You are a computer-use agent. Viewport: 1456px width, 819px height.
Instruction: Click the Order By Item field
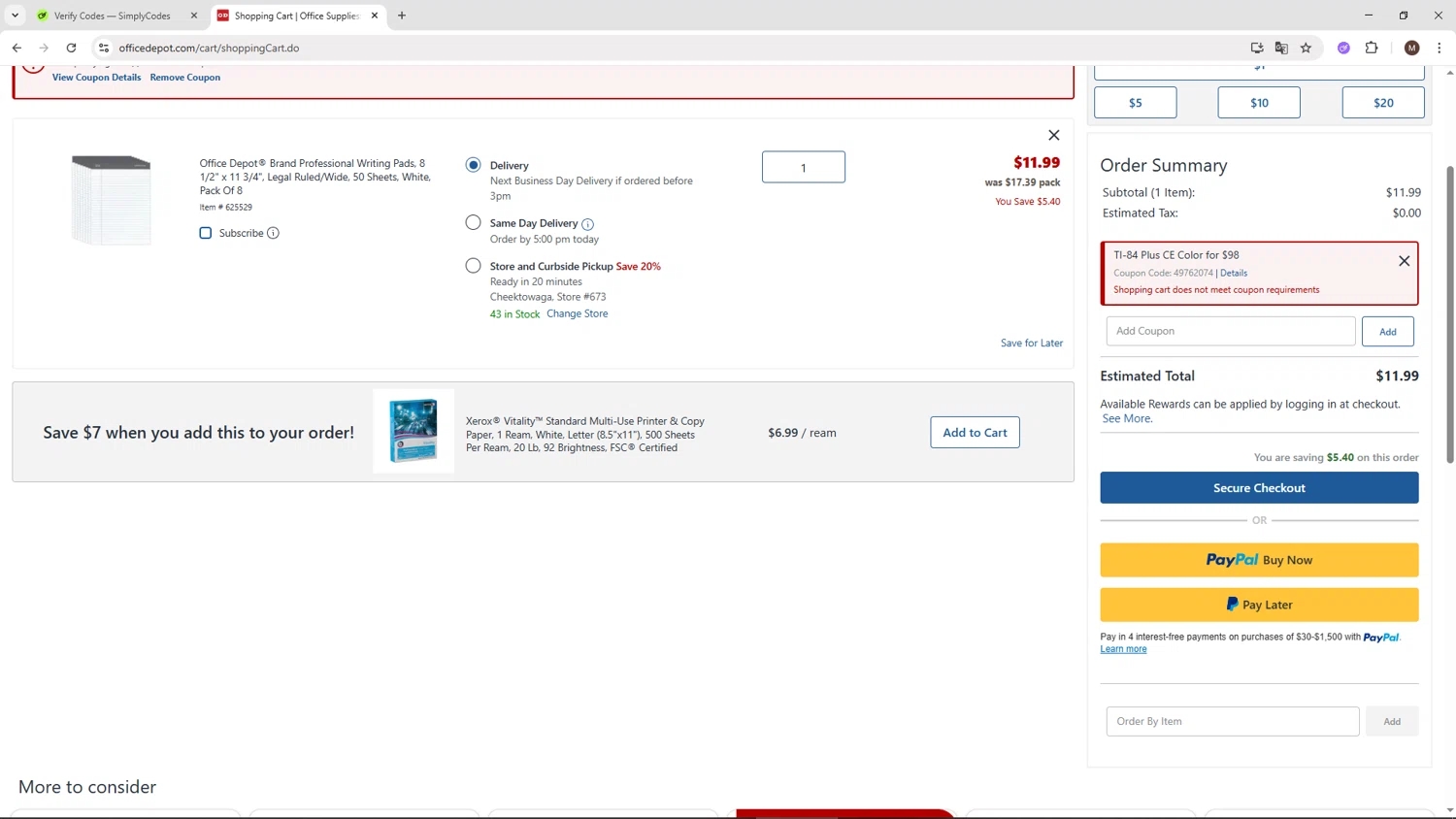1232,721
